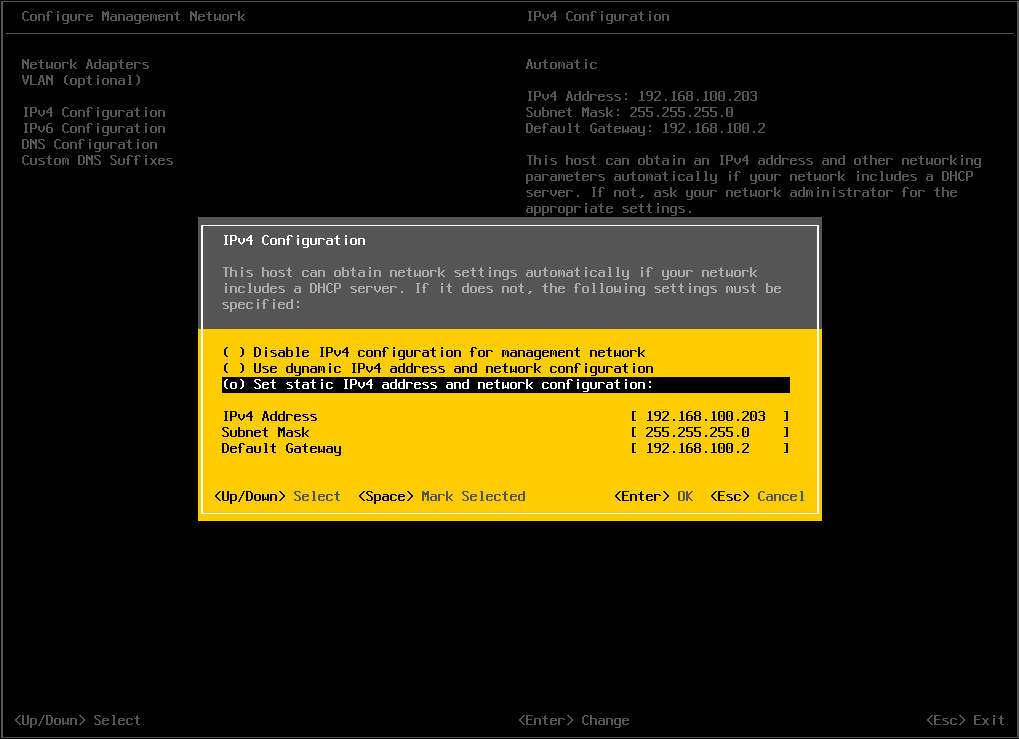
Task: Click the right pane DHCP description text
Action: [754, 185]
